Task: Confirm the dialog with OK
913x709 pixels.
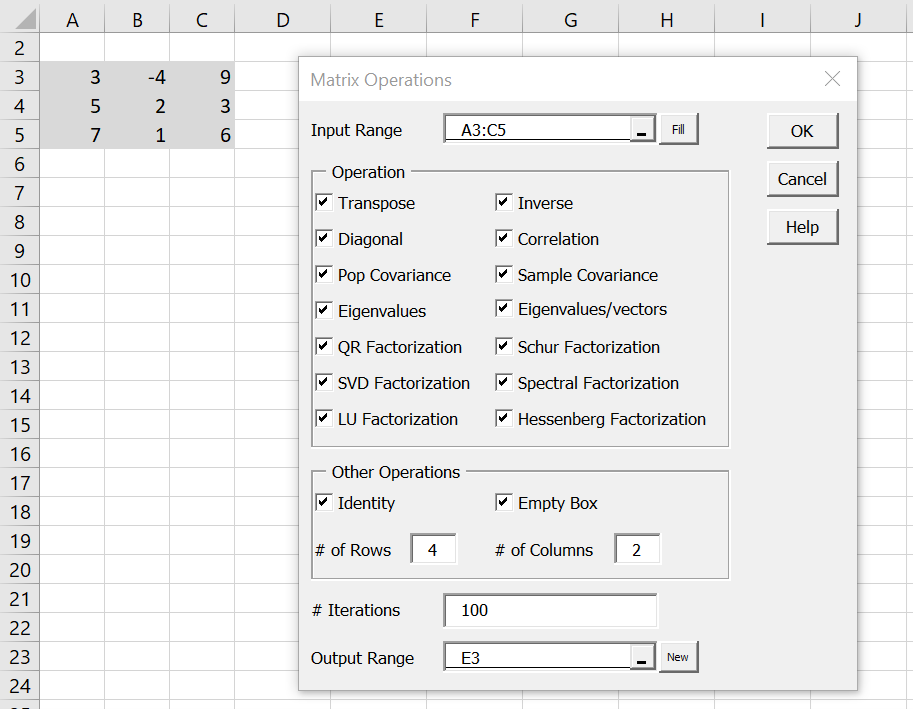Action: click(802, 131)
